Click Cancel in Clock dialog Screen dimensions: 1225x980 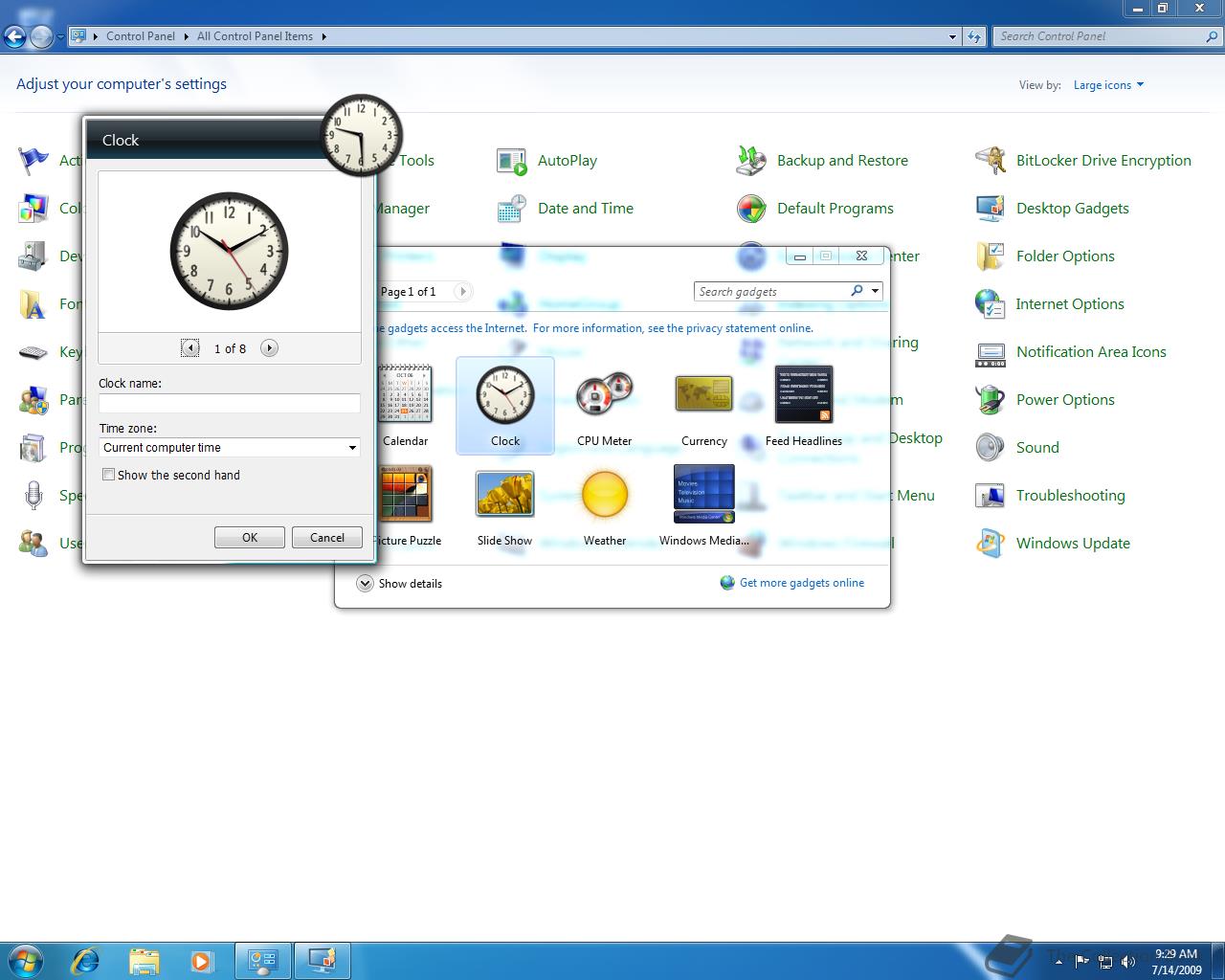(326, 538)
